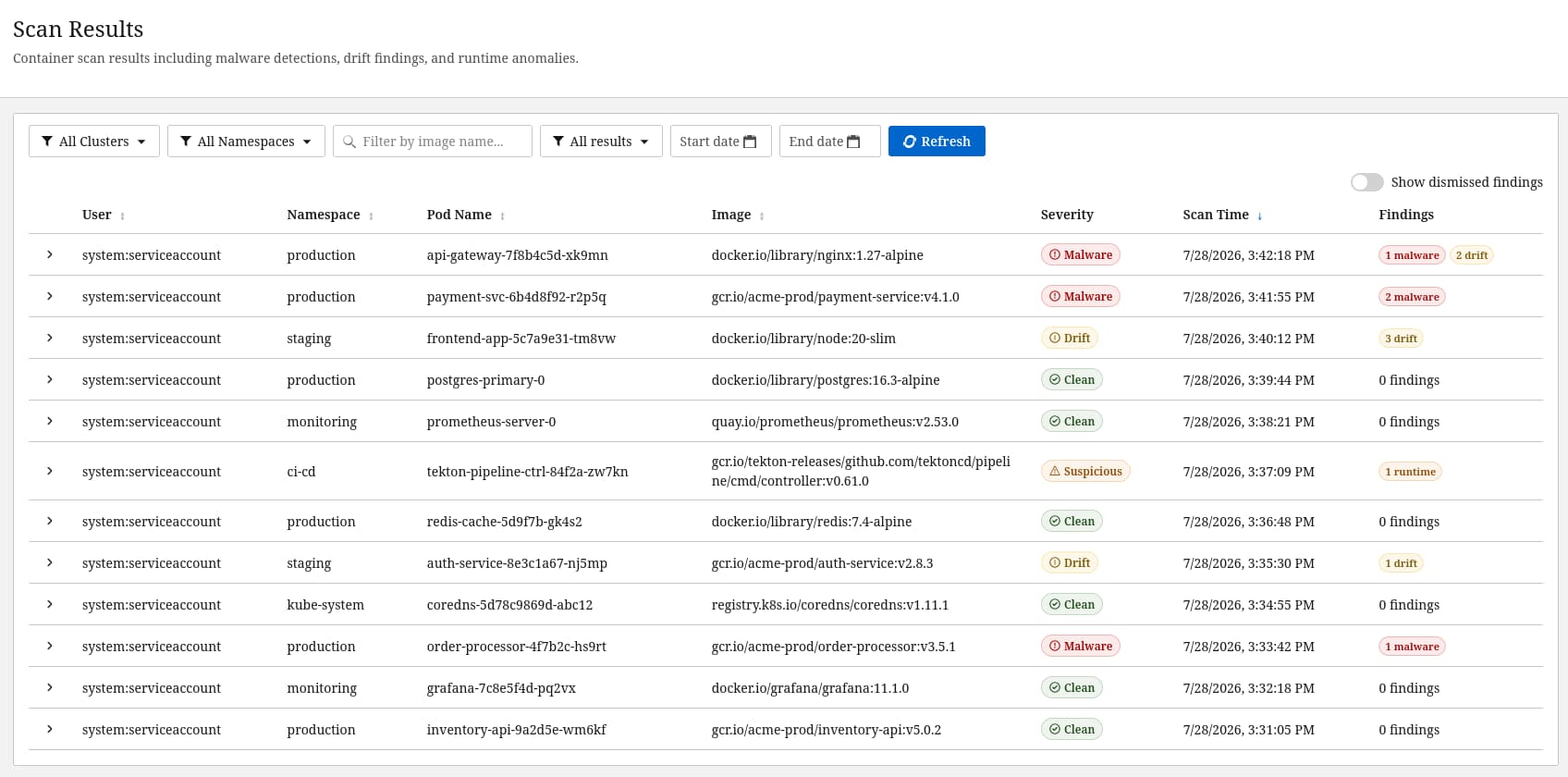This screenshot has width=1568, height=777.
Task: Expand the order-processor-4f7b2c-hs9rt row
Action: click(50, 646)
